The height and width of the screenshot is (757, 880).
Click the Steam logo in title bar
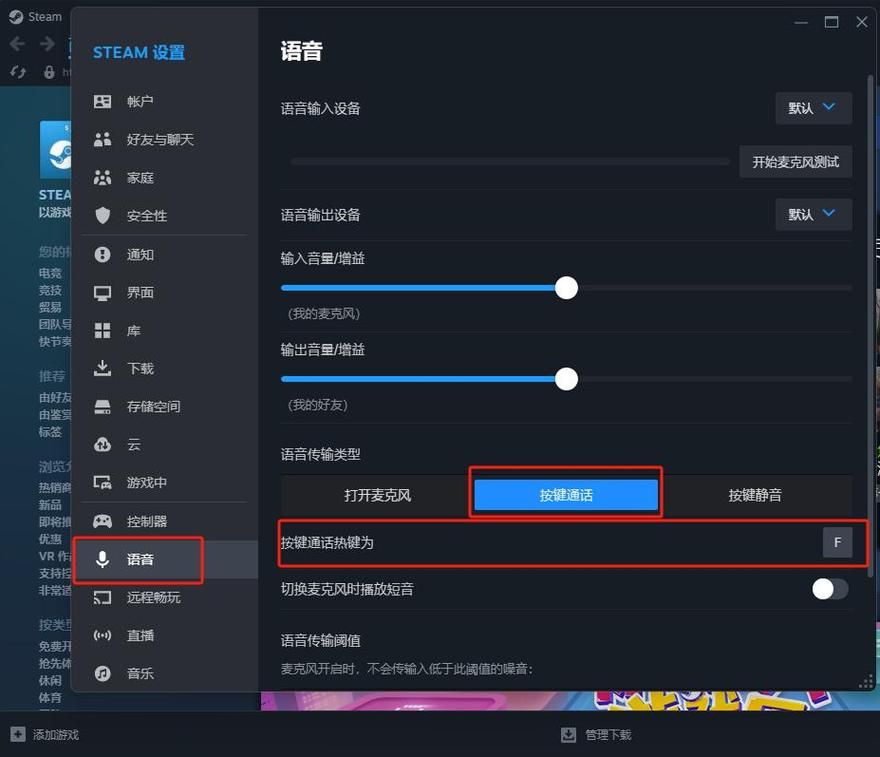(x=16, y=17)
